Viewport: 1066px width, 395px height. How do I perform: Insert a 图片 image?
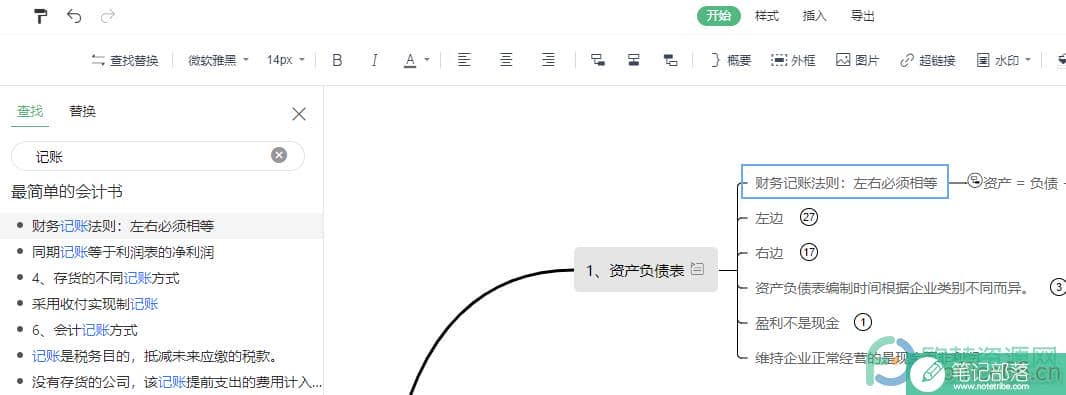click(857, 61)
